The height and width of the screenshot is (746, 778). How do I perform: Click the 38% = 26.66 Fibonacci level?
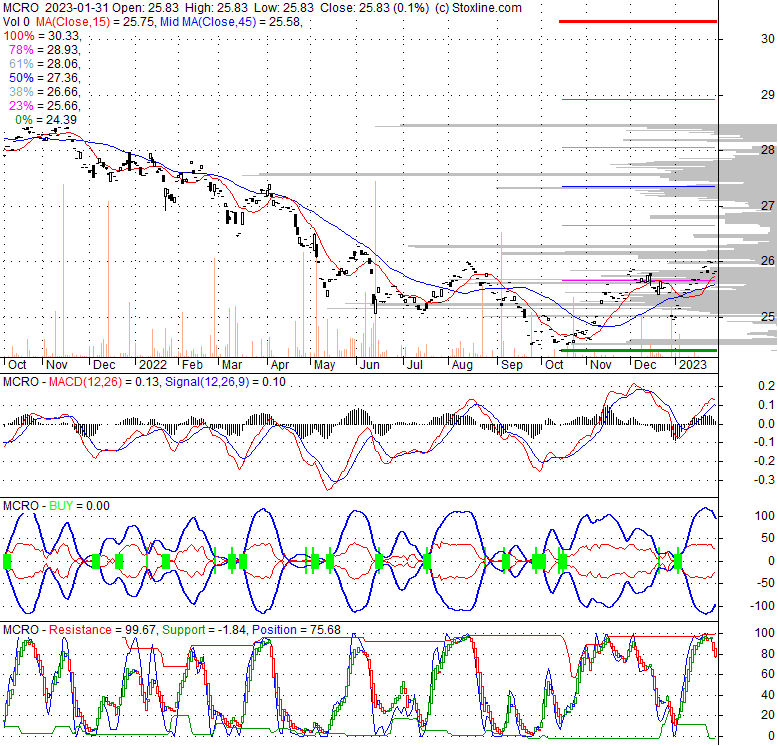(x=45, y=91)
